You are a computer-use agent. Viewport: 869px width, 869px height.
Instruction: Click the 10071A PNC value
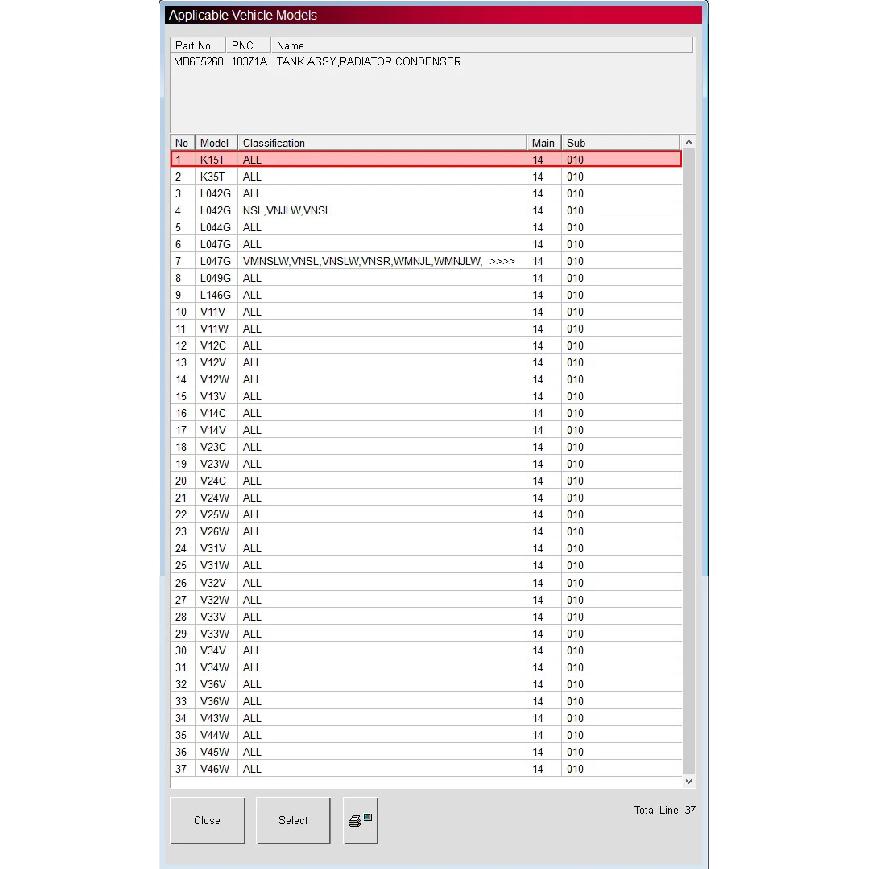pyautogui.click(x=249, y=62)
